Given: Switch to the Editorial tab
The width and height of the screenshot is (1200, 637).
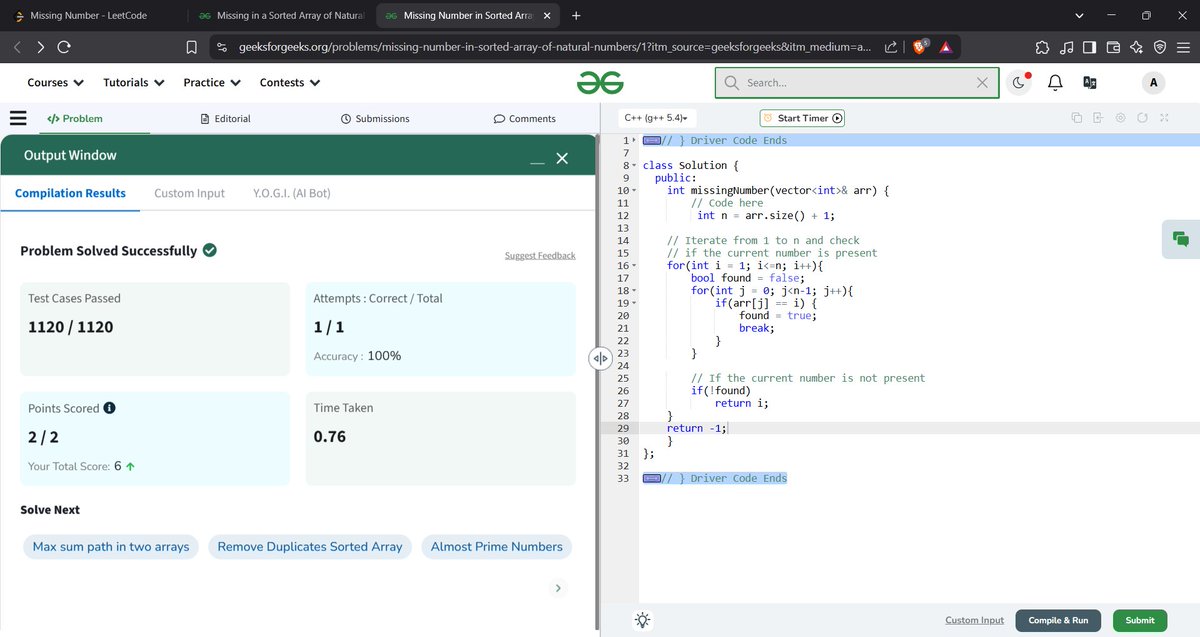Looking at the screenshot, I should (225, 118).
